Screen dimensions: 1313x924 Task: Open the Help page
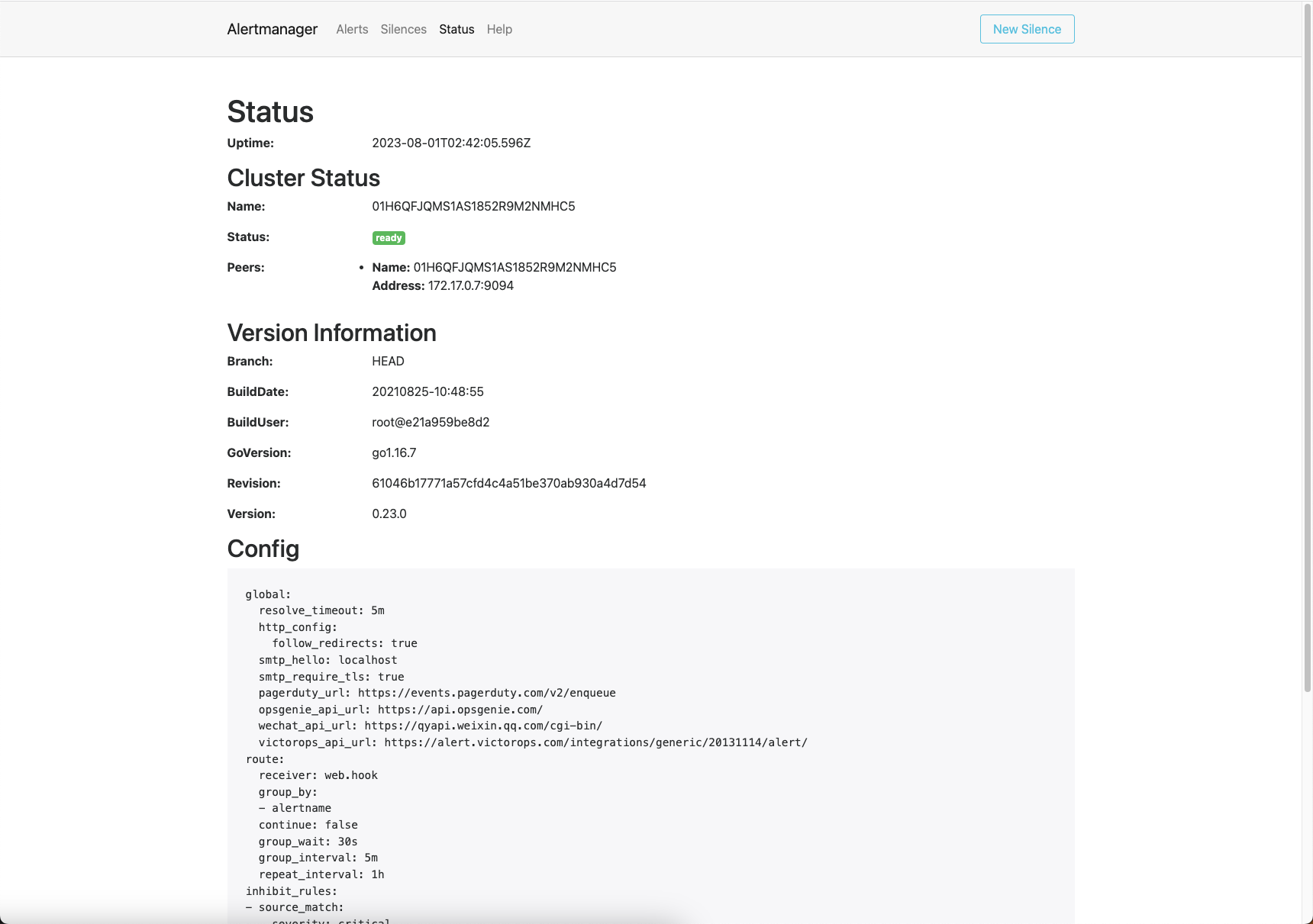(499, 29)
